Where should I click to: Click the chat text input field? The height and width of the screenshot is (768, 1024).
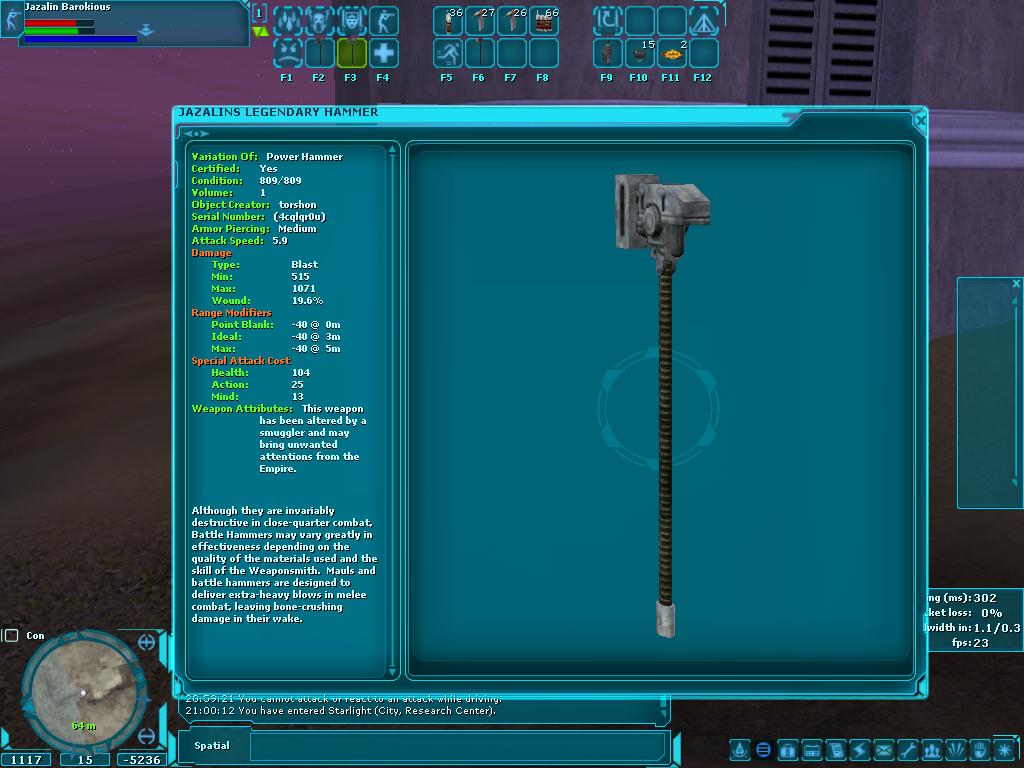click(458, 746)
